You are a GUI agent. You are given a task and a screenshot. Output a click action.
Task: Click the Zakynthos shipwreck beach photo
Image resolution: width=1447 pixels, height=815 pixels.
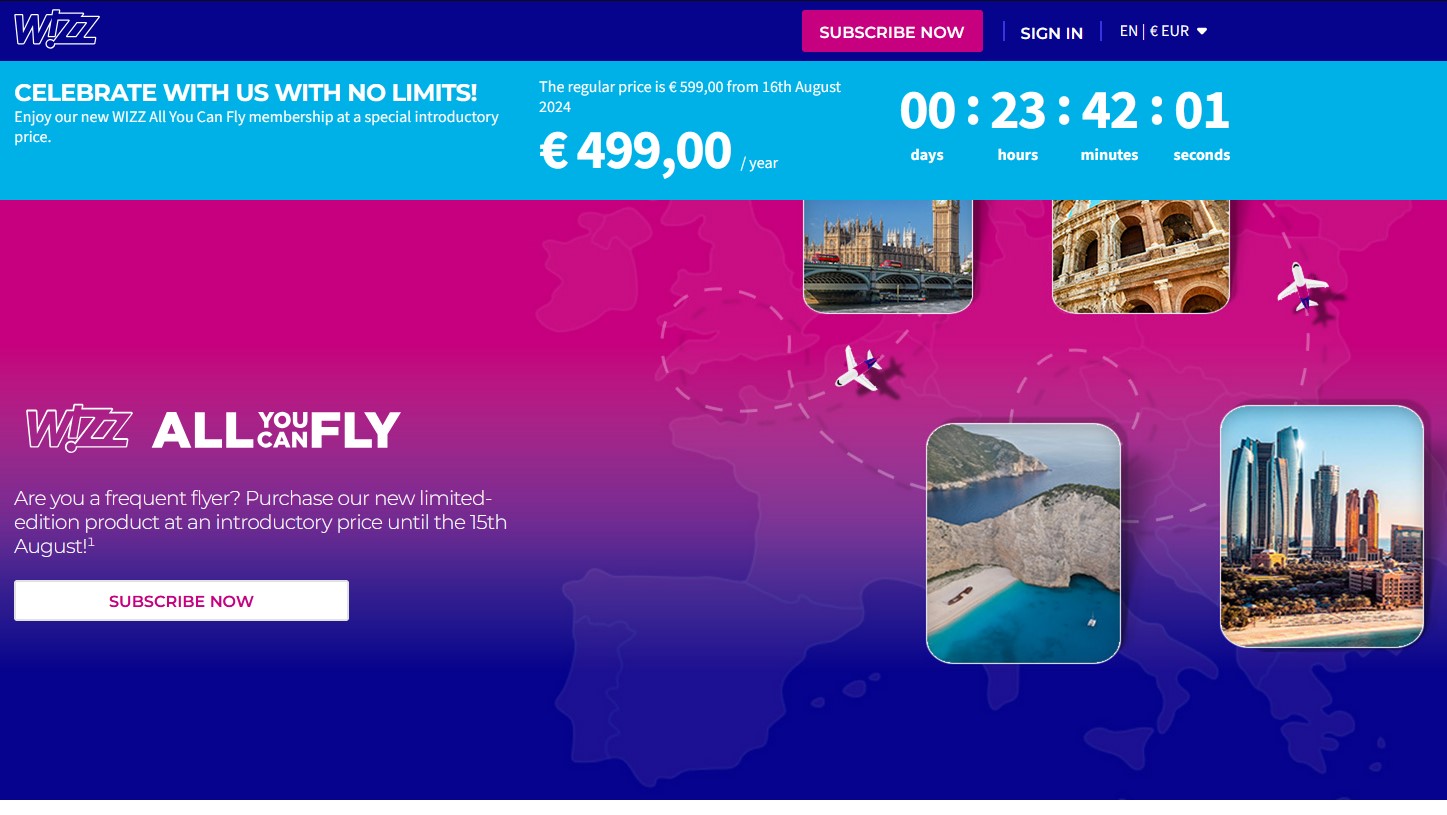[x=1023, y=543]
